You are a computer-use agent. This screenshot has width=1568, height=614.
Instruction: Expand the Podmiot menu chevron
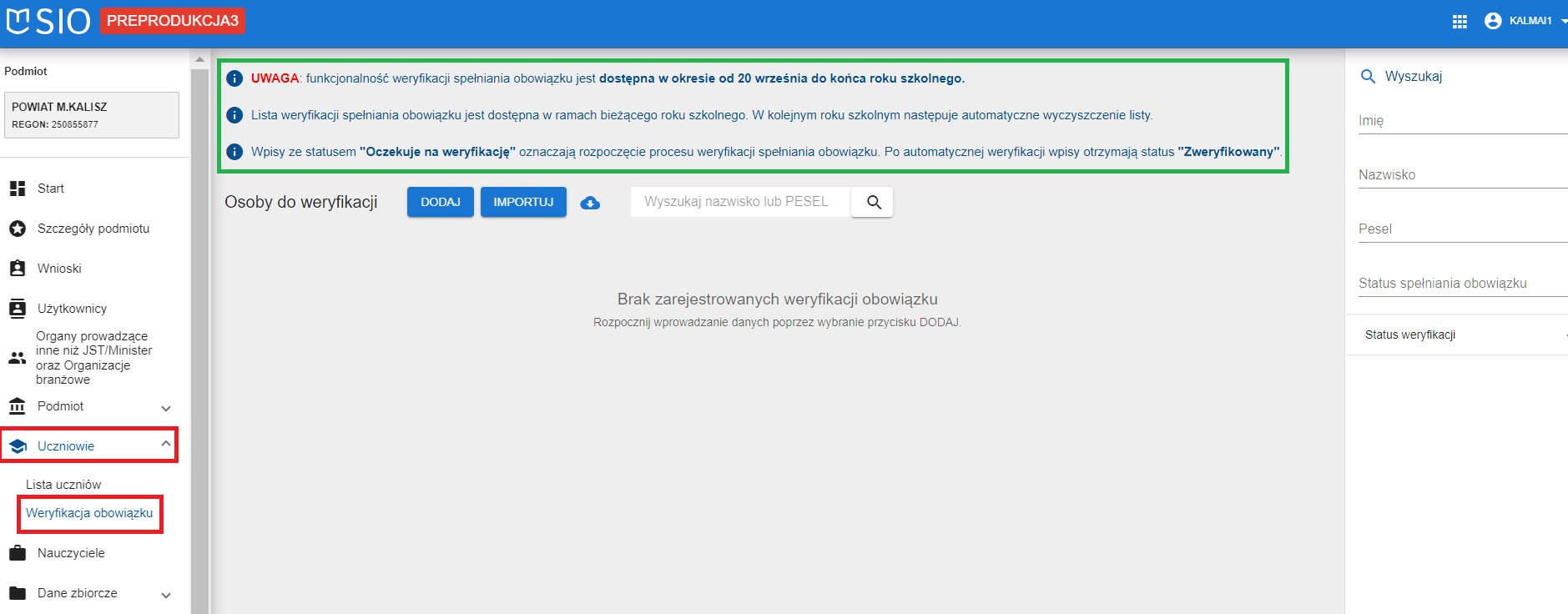[166, 408]
